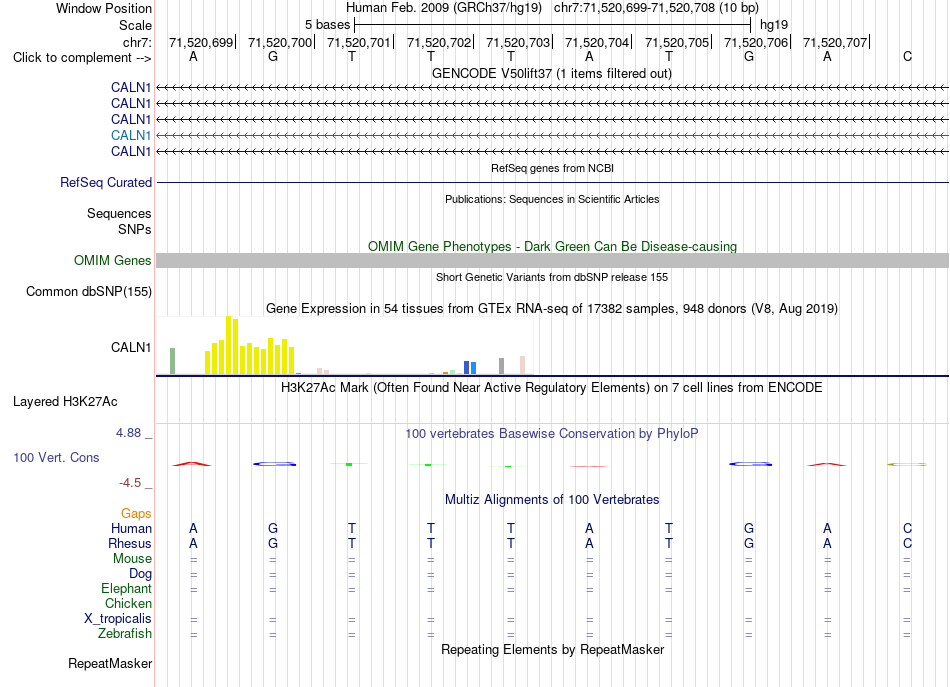Viewport: 950px width, 687px height.
Task: Select the Human alignment row label
Action: (131, 529)
